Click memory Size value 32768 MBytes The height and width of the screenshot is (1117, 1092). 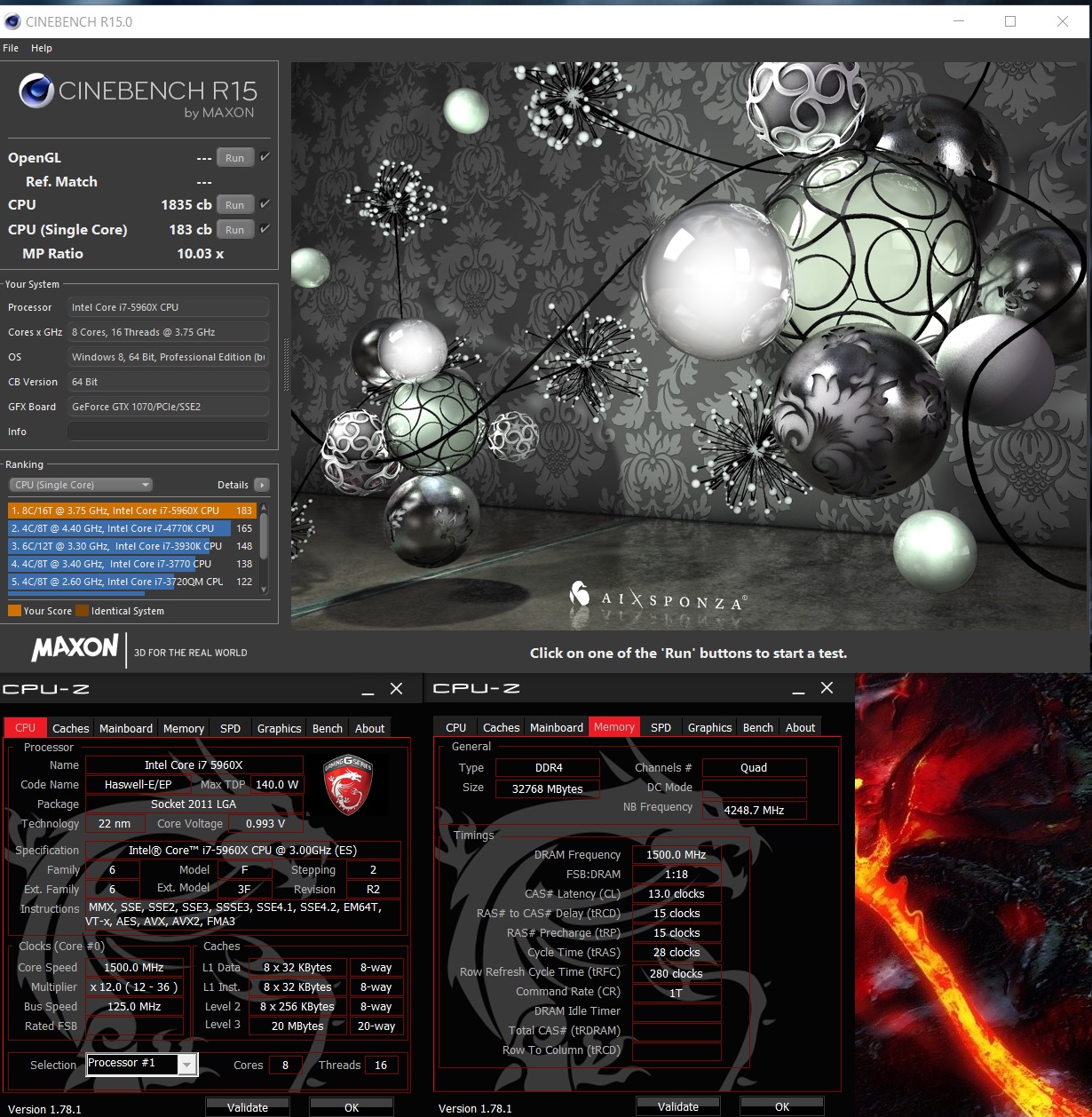547,788
